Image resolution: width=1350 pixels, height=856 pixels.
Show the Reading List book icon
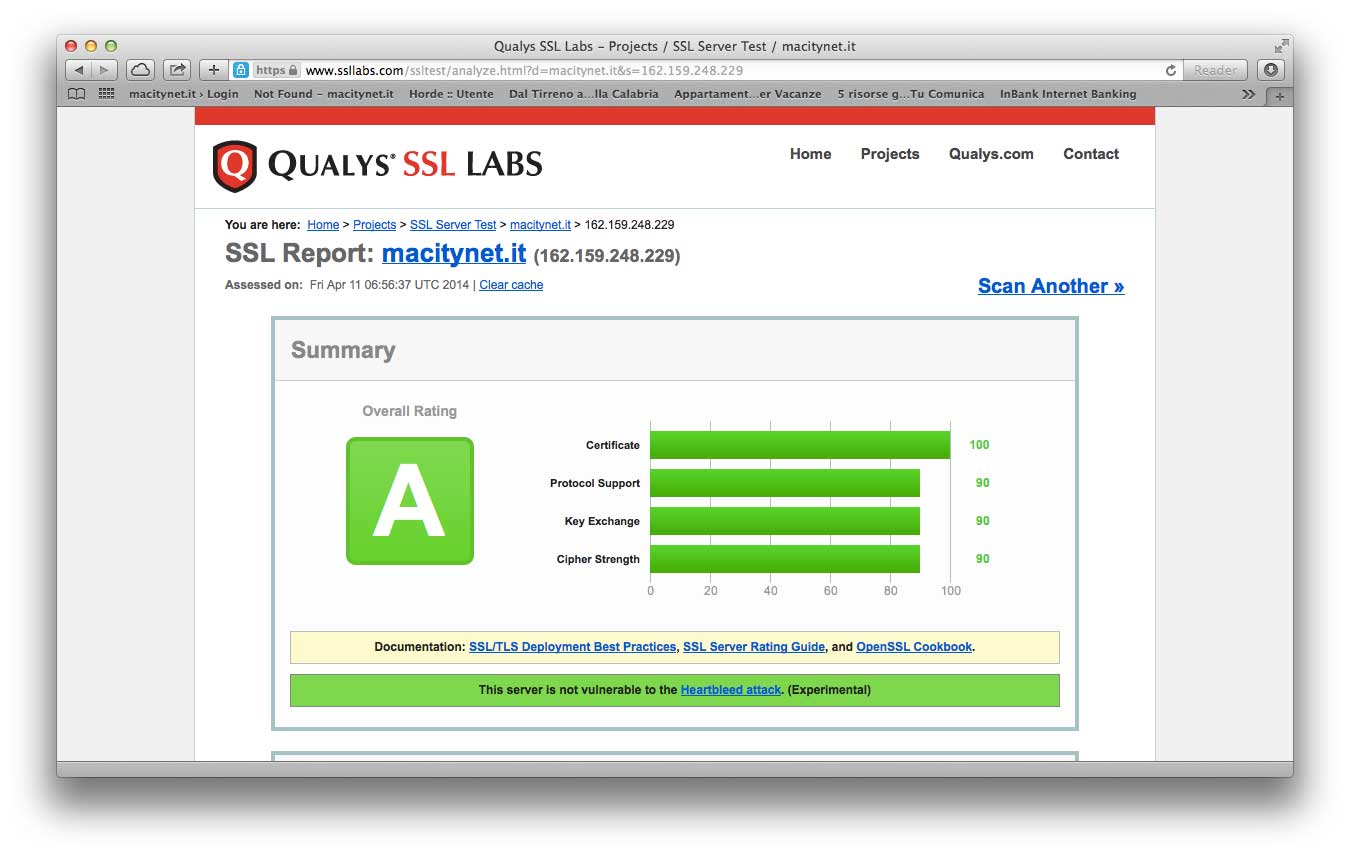coord(77,94)
